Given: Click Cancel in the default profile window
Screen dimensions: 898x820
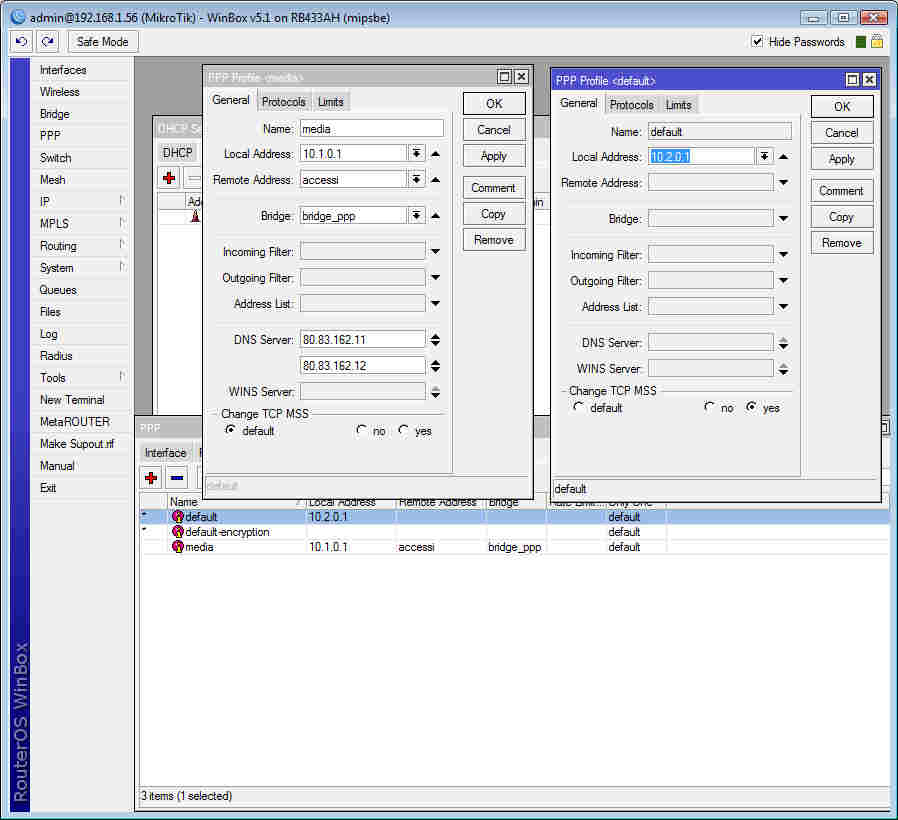Looking at the screenshot, I should (841, 133).
